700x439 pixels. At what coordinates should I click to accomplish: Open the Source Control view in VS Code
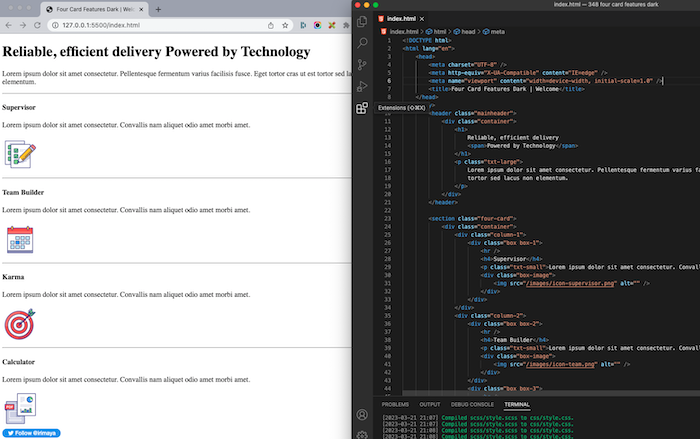362,65
